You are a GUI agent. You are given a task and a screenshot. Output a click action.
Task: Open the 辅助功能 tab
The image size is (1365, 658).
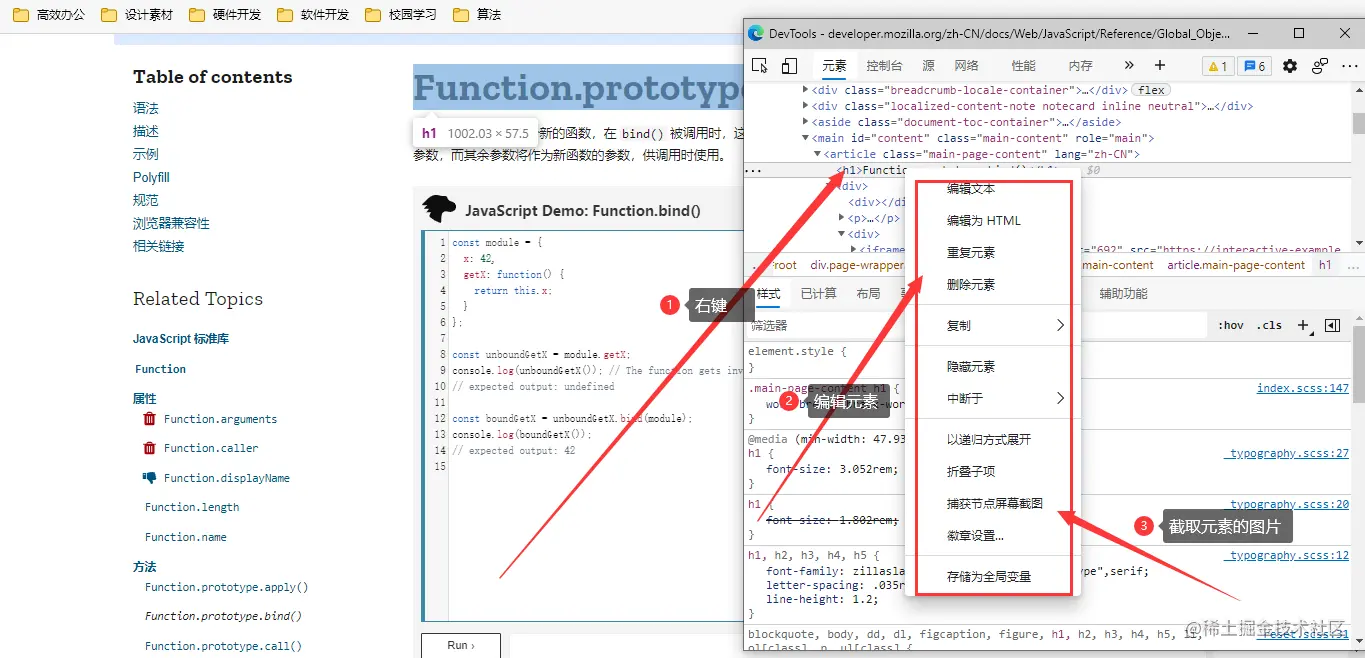[x=1123, y=294]
